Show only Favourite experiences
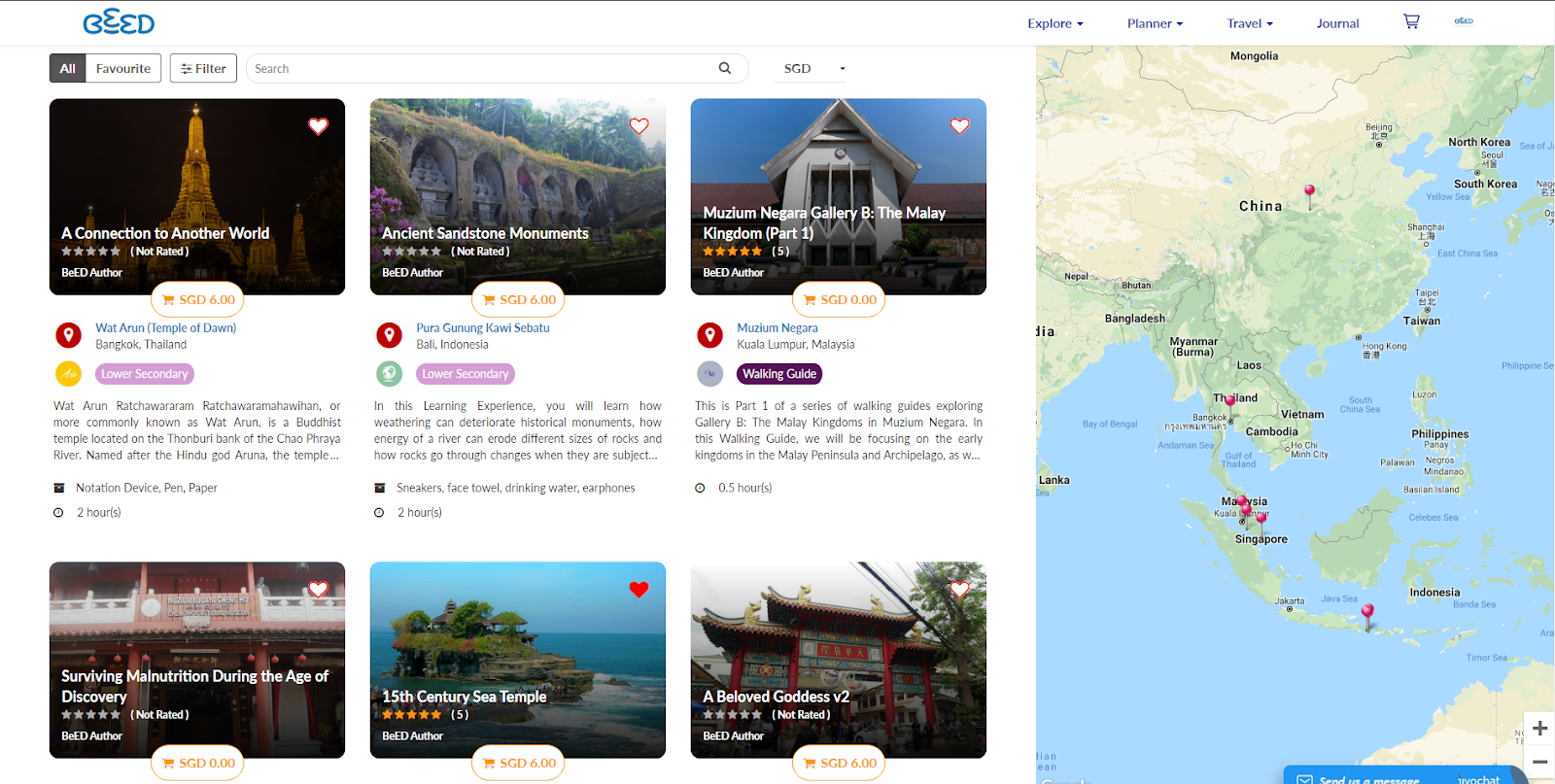This screenshot has width=1555, height=784. 123,68
